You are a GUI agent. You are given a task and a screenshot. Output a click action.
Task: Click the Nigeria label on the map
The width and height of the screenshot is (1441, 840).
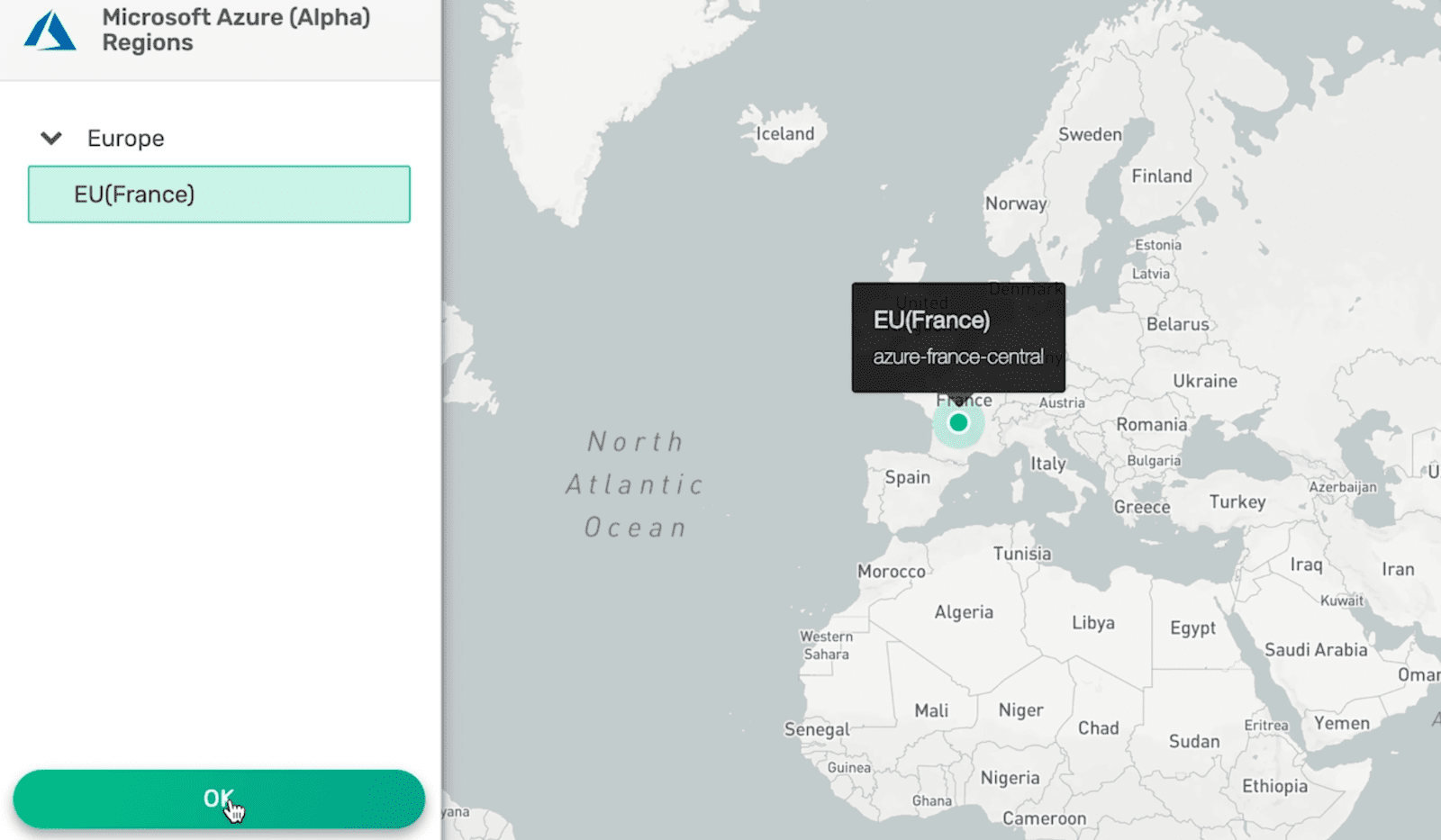(x=1010, y=778)
